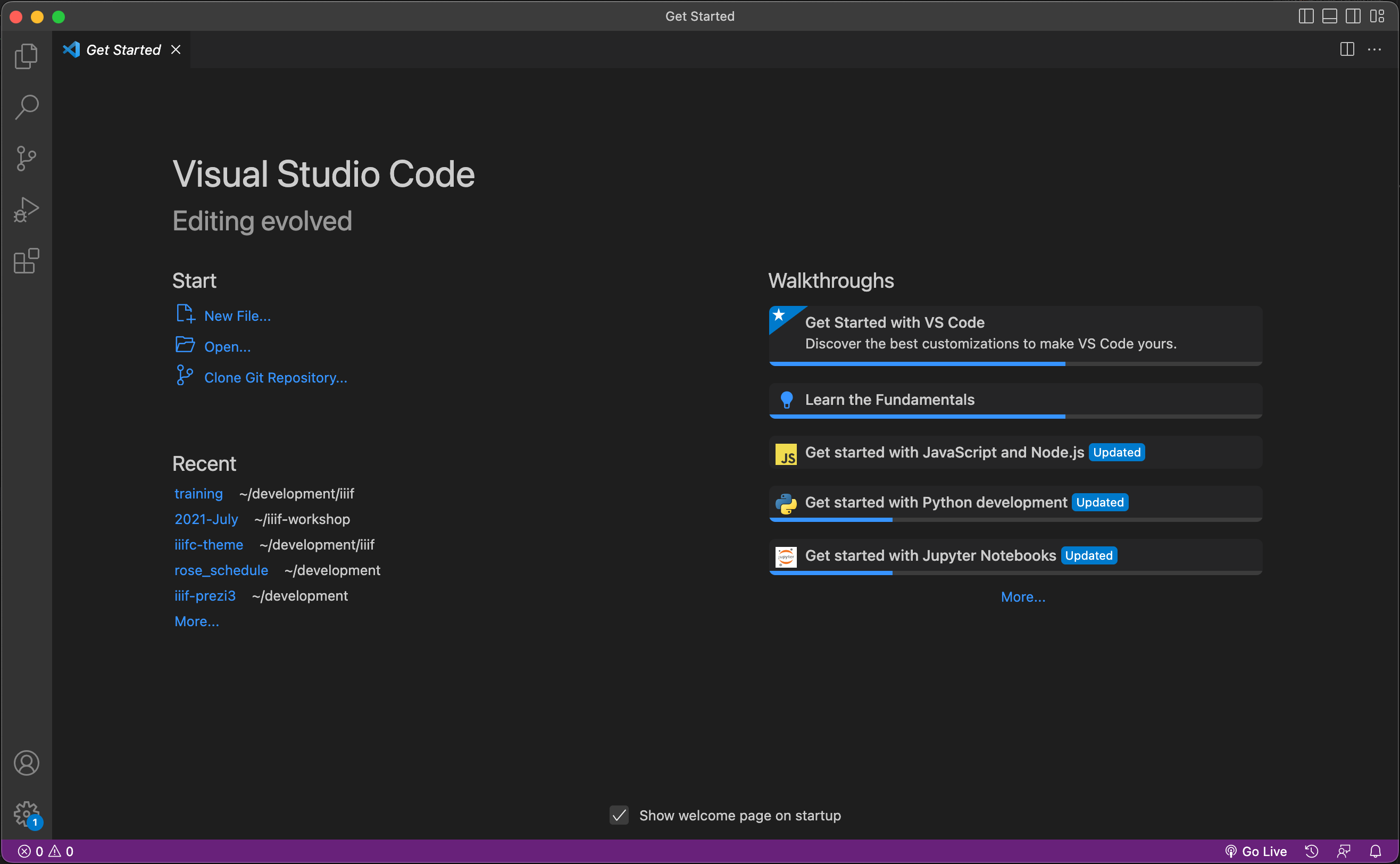Click the Clone Git Repository icon
1400x864 pixels.
coord(185,376)
